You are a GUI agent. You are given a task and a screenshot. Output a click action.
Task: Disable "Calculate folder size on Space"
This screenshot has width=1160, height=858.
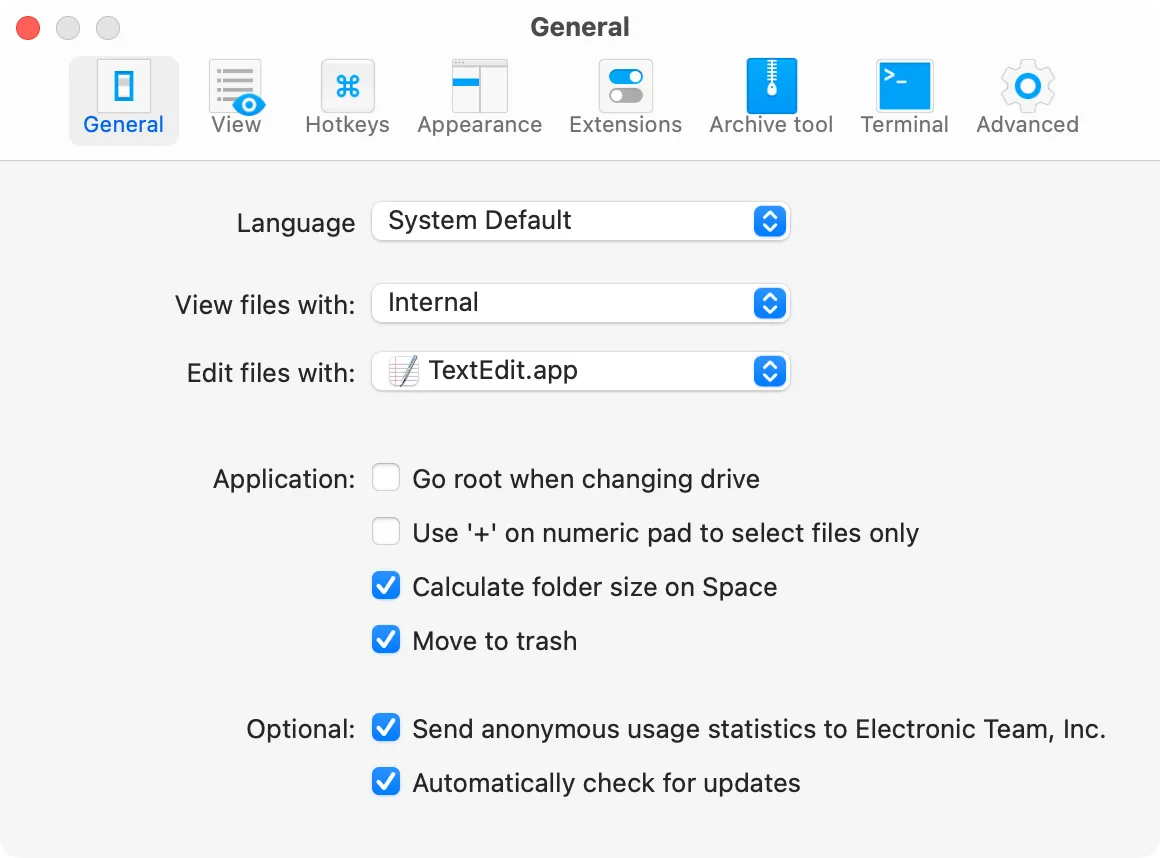tap(386, 585)
